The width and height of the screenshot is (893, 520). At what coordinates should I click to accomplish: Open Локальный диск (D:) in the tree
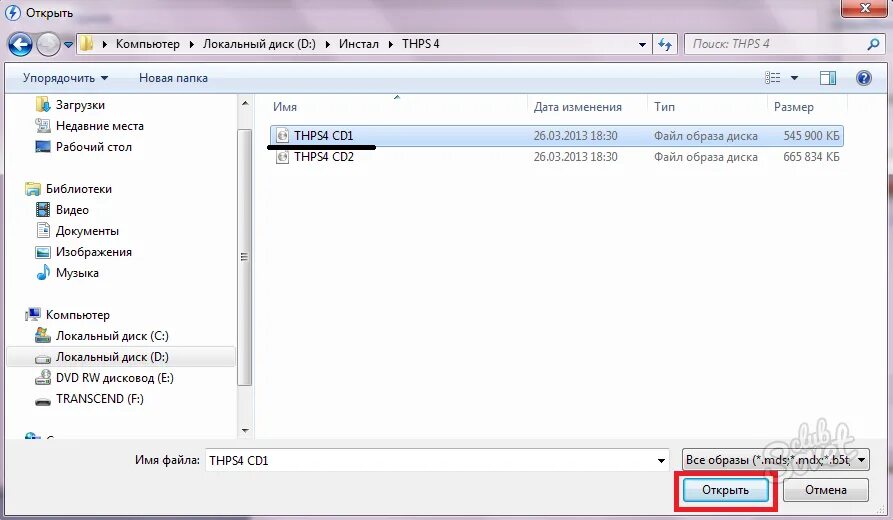(112, 357)
